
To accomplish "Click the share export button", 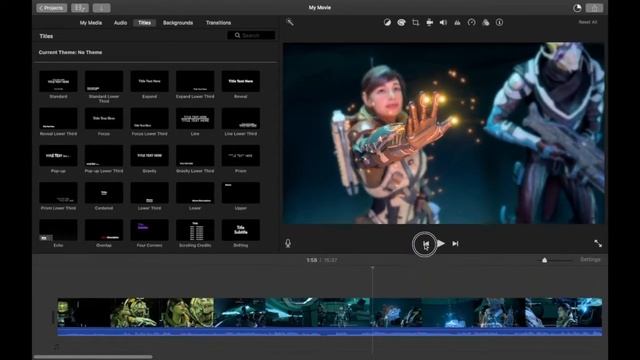I will click(x=594, y=8).
